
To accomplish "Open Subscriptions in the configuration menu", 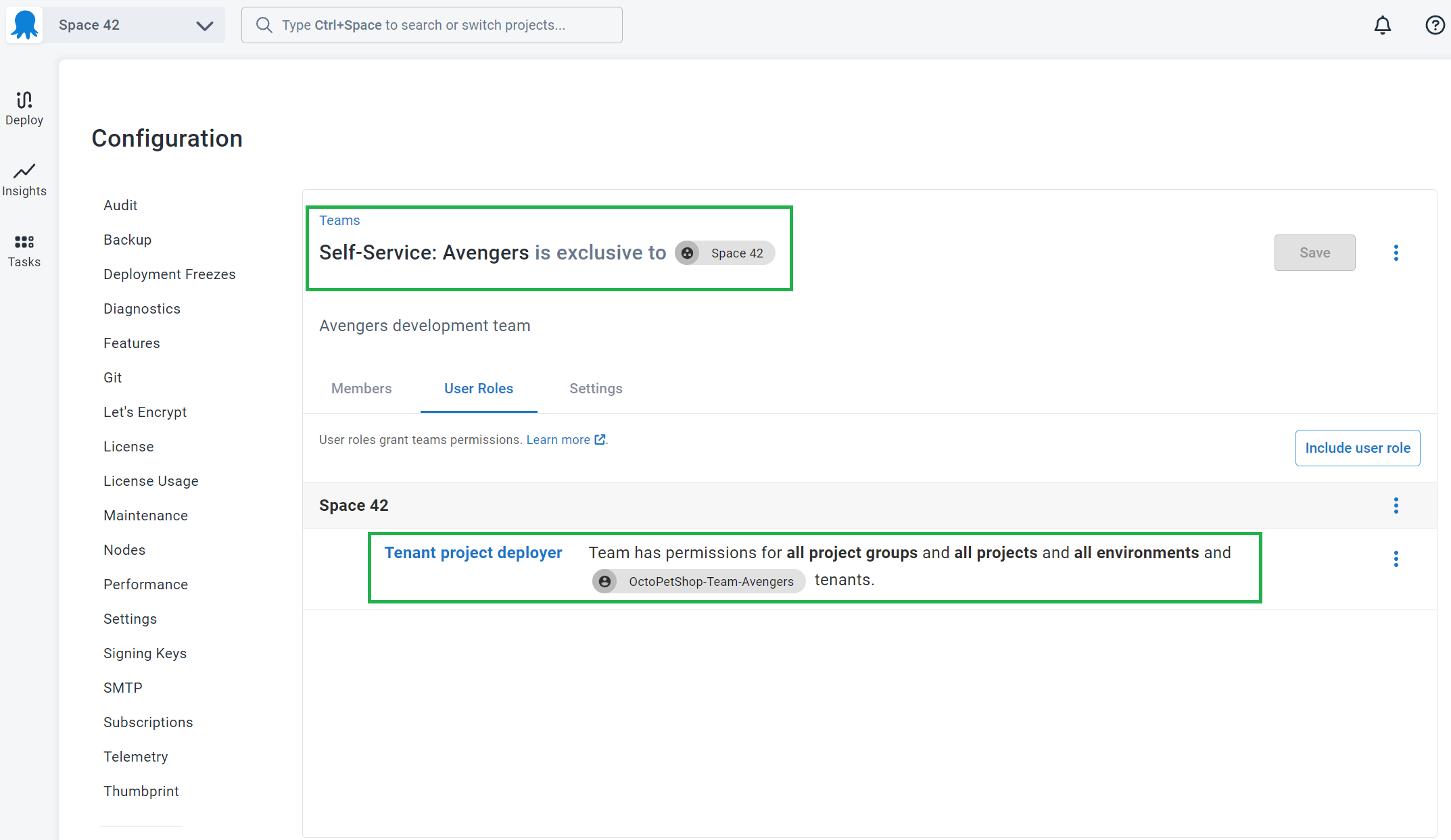I will 148,722.
